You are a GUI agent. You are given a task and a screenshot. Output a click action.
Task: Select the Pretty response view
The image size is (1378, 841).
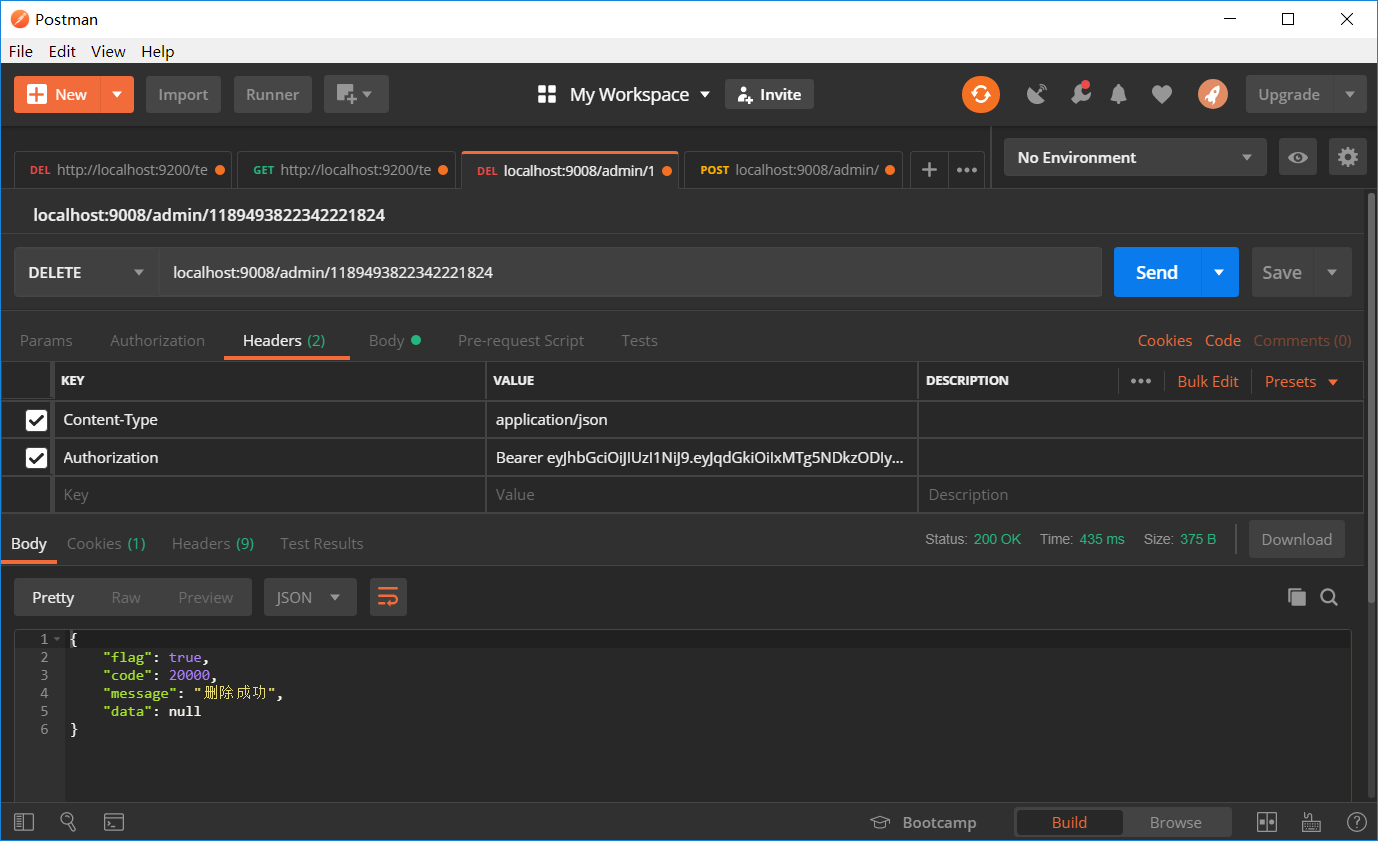click(53, 597)
